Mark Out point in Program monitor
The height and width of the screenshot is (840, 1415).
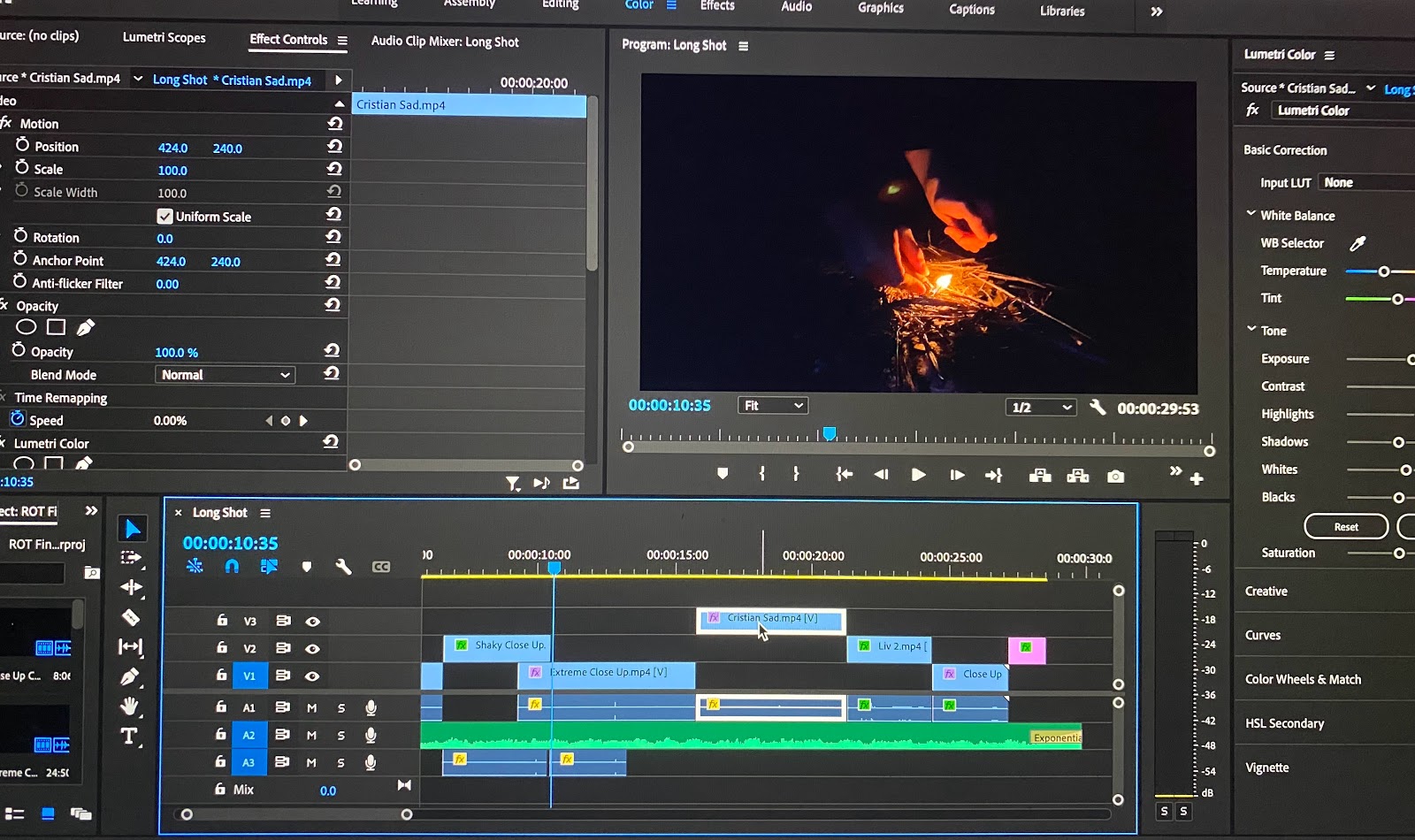click(796, 474)
